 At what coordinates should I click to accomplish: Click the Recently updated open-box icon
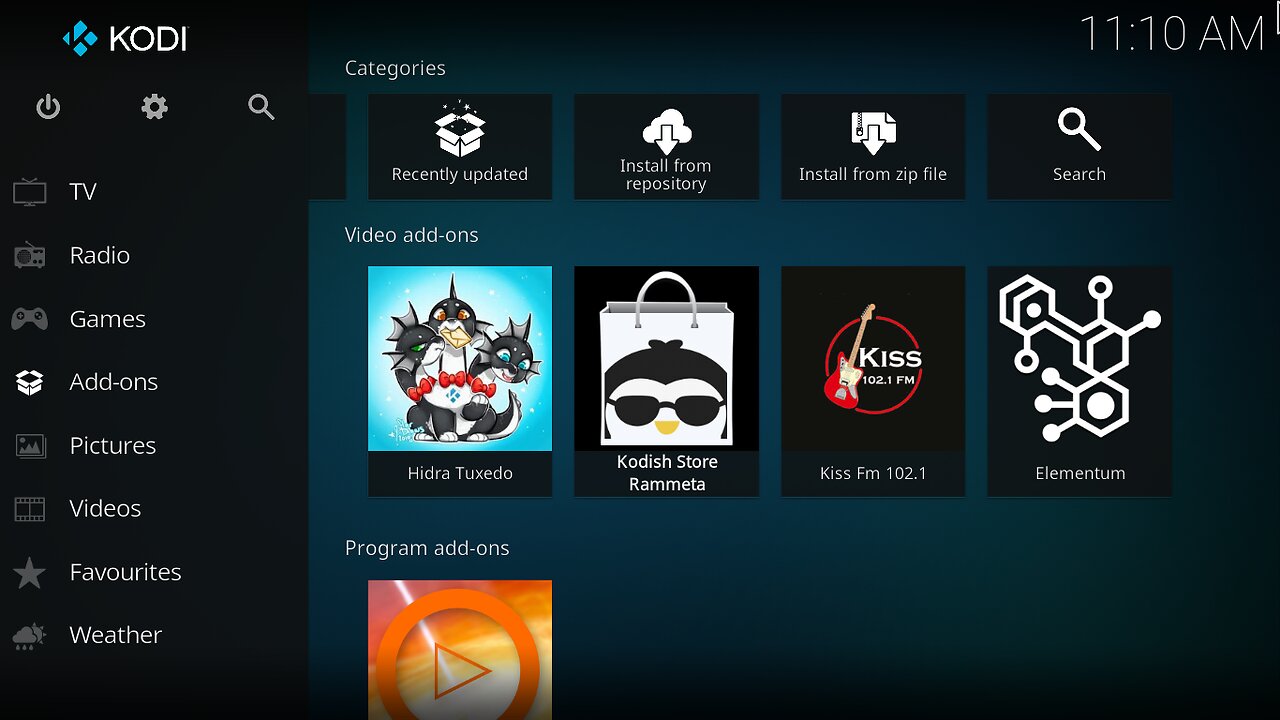460,130
